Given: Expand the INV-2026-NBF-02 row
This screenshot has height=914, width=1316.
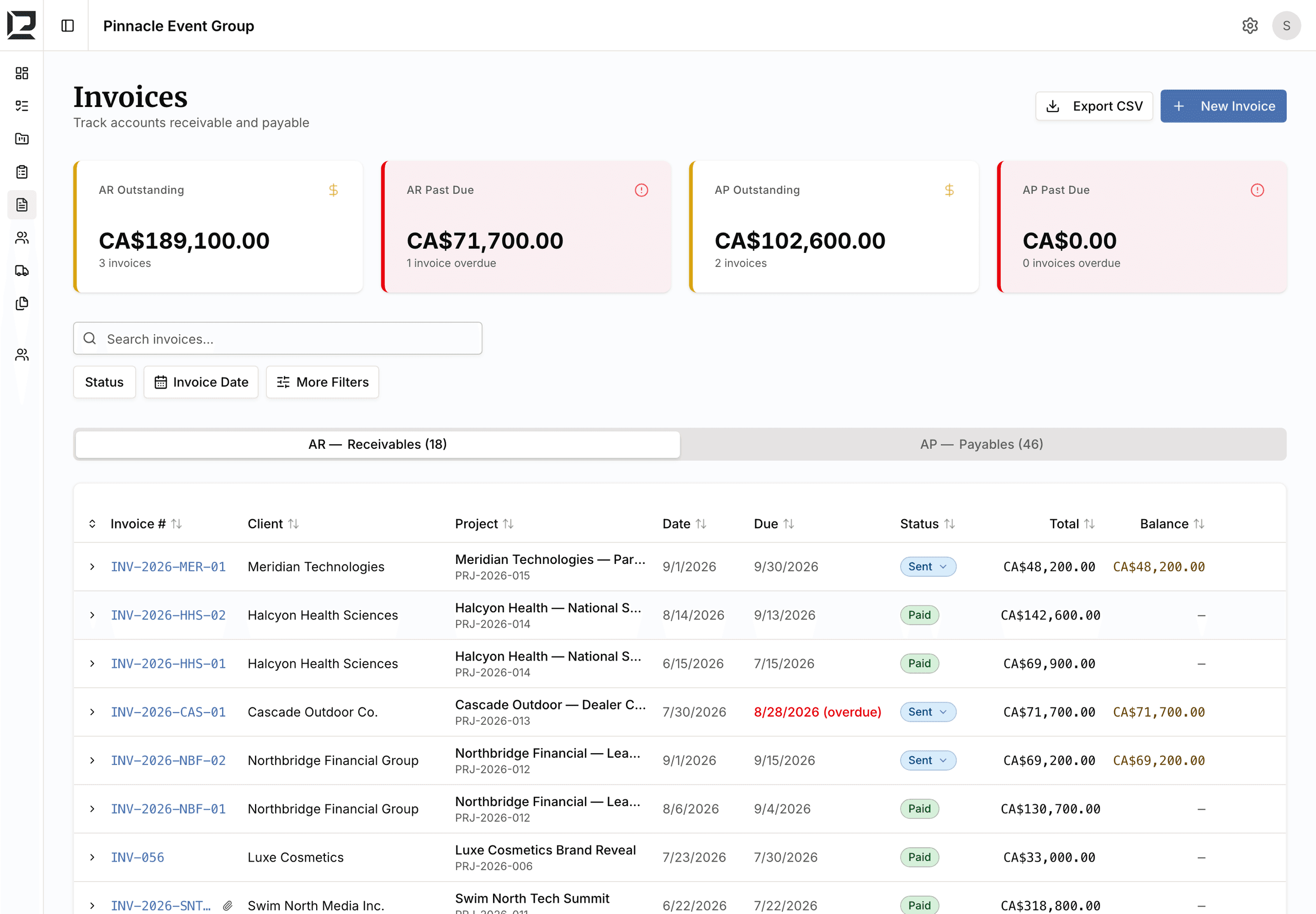Looking at the screenshot, I should pyautogui.click(x=92, y=760).
